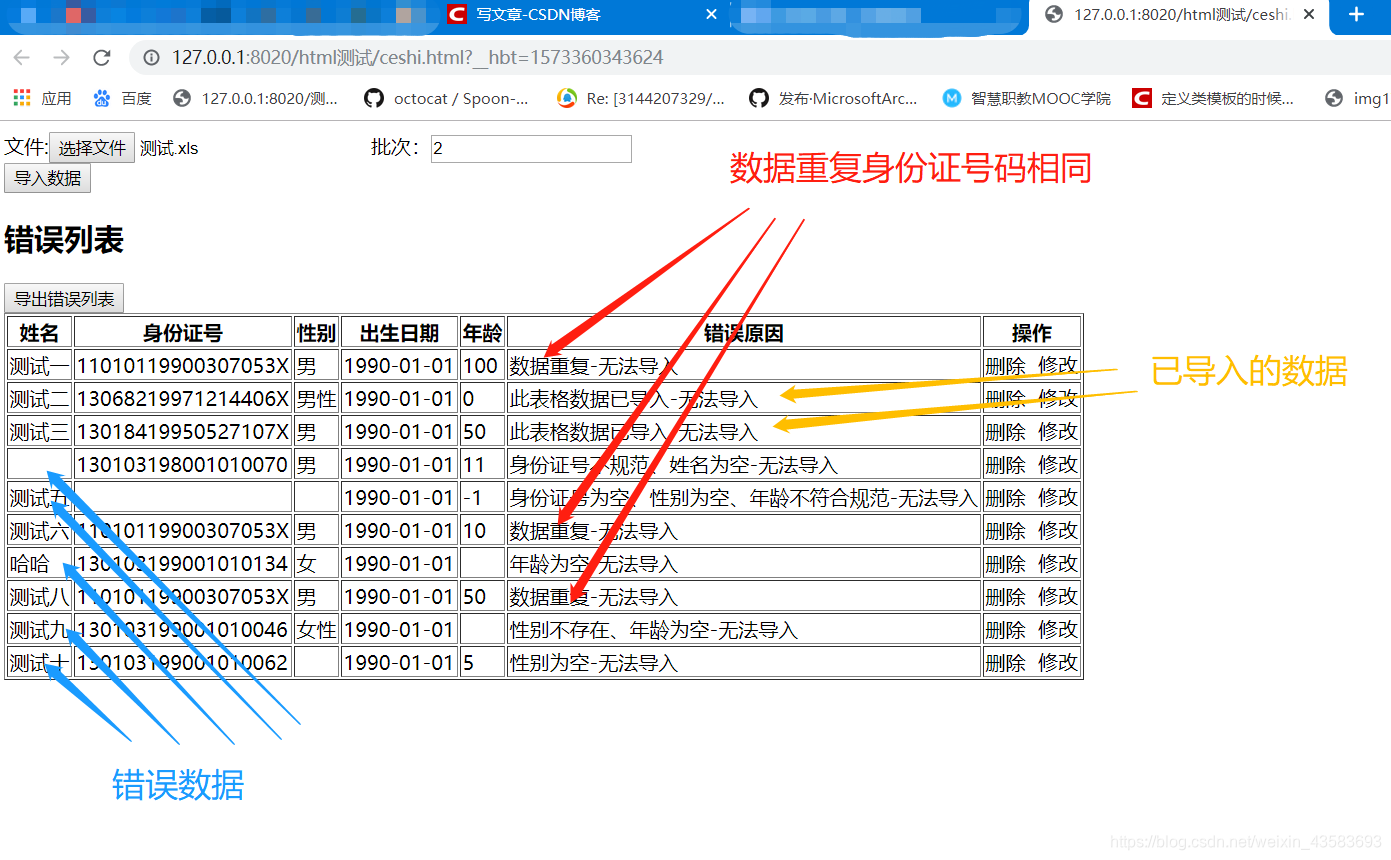Viewport: 1391px width, 860px height.
Task: Click the site info icon in address bar
Action: [152, 58]
